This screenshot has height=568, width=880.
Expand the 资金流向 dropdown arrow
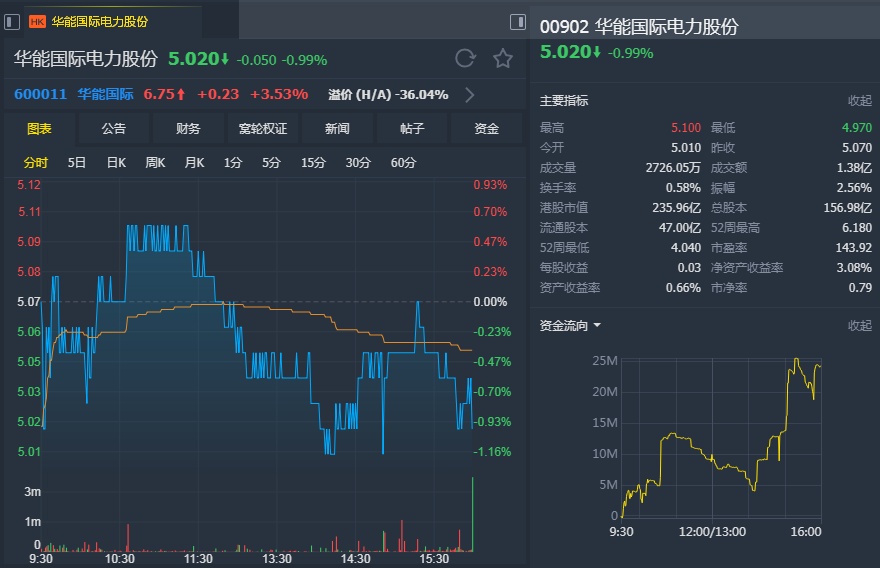pyautogui.click(x=597, y=326)
